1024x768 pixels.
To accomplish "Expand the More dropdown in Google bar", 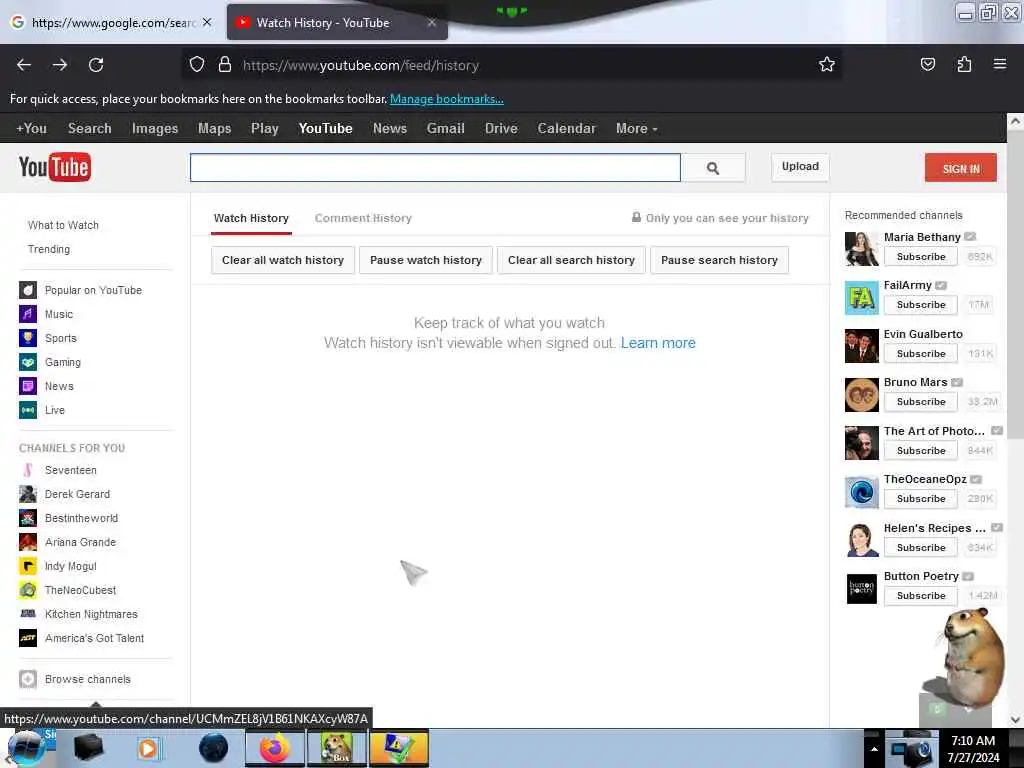I will [x=636, y=129].
